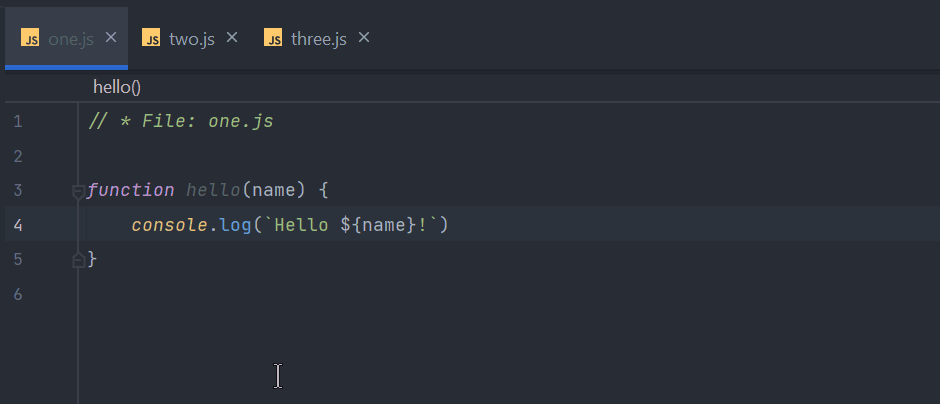Open the three.js tab
This screenshot has width=940, height=404.
317,38
